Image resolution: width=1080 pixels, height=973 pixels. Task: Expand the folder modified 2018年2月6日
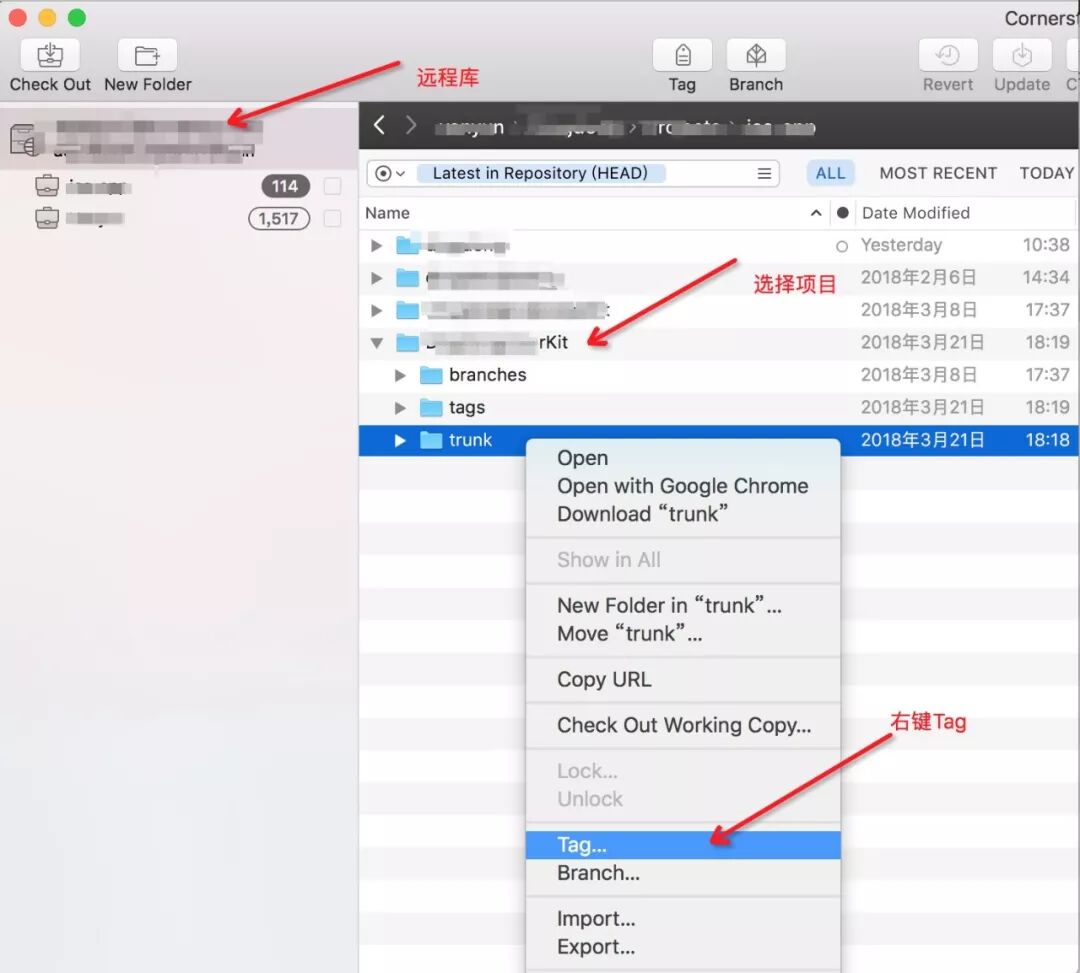tap(376, 278)
